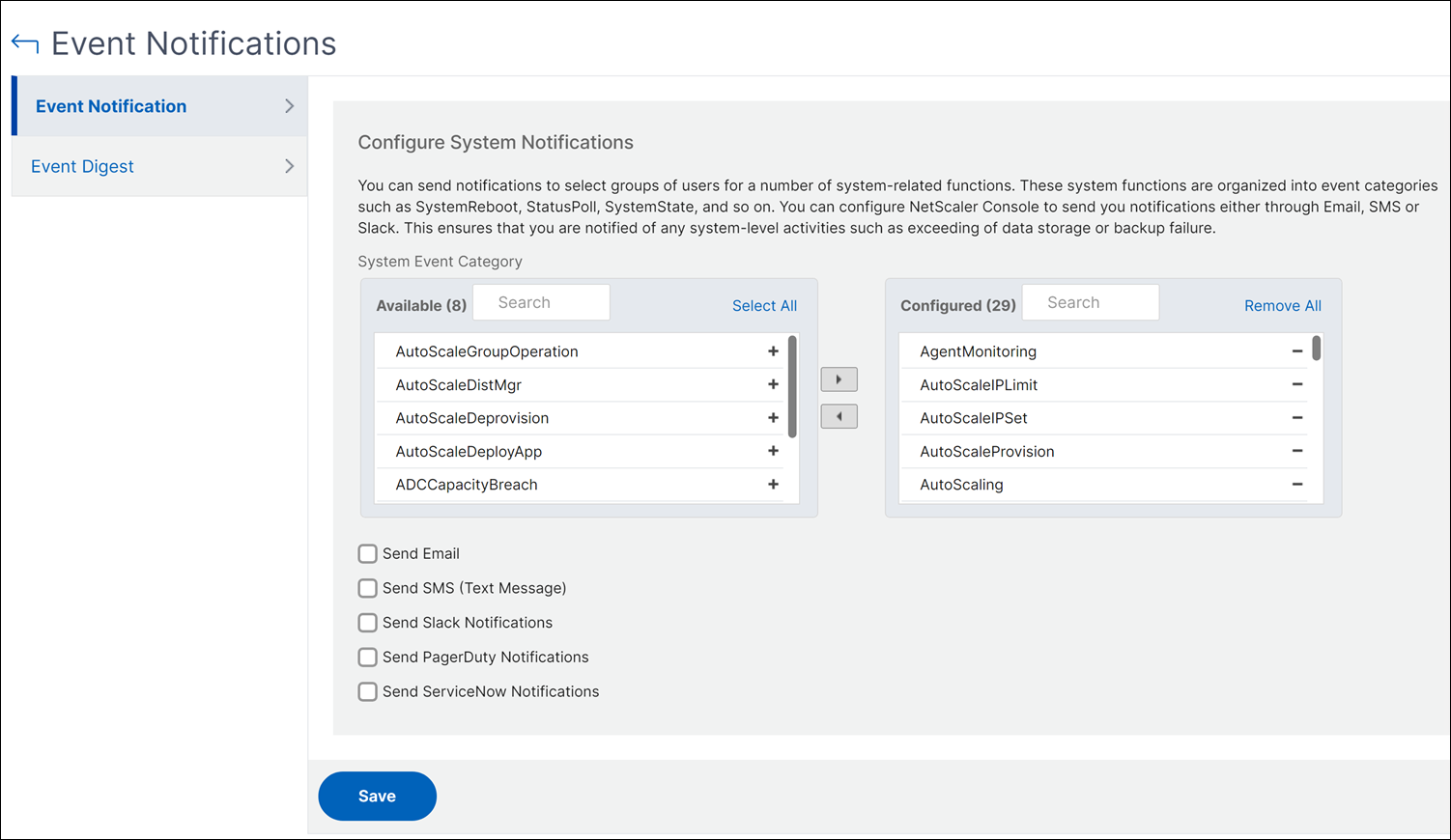This screenshot has width=1451, height=840.
Task: Check Send Slack Notifications
Action: click(367, 623)
